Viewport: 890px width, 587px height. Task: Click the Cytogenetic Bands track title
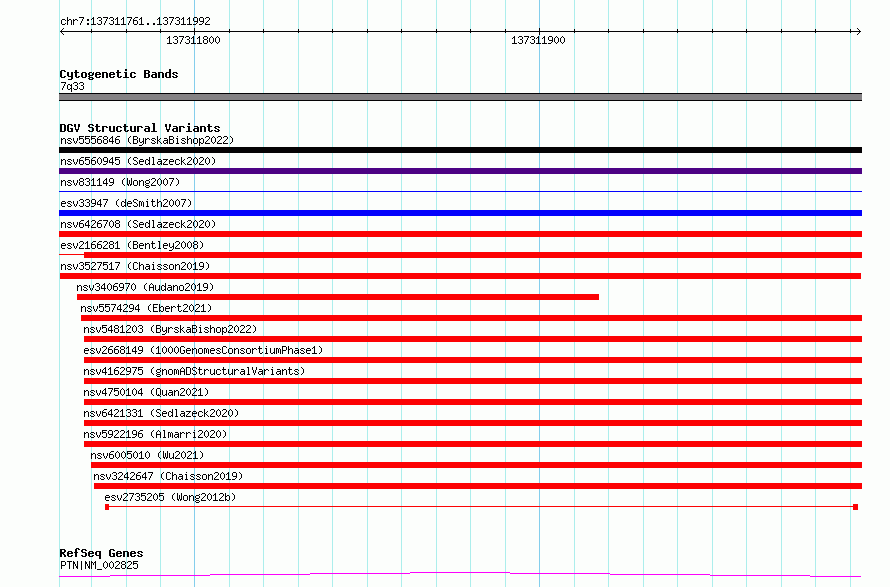(119, 74)
